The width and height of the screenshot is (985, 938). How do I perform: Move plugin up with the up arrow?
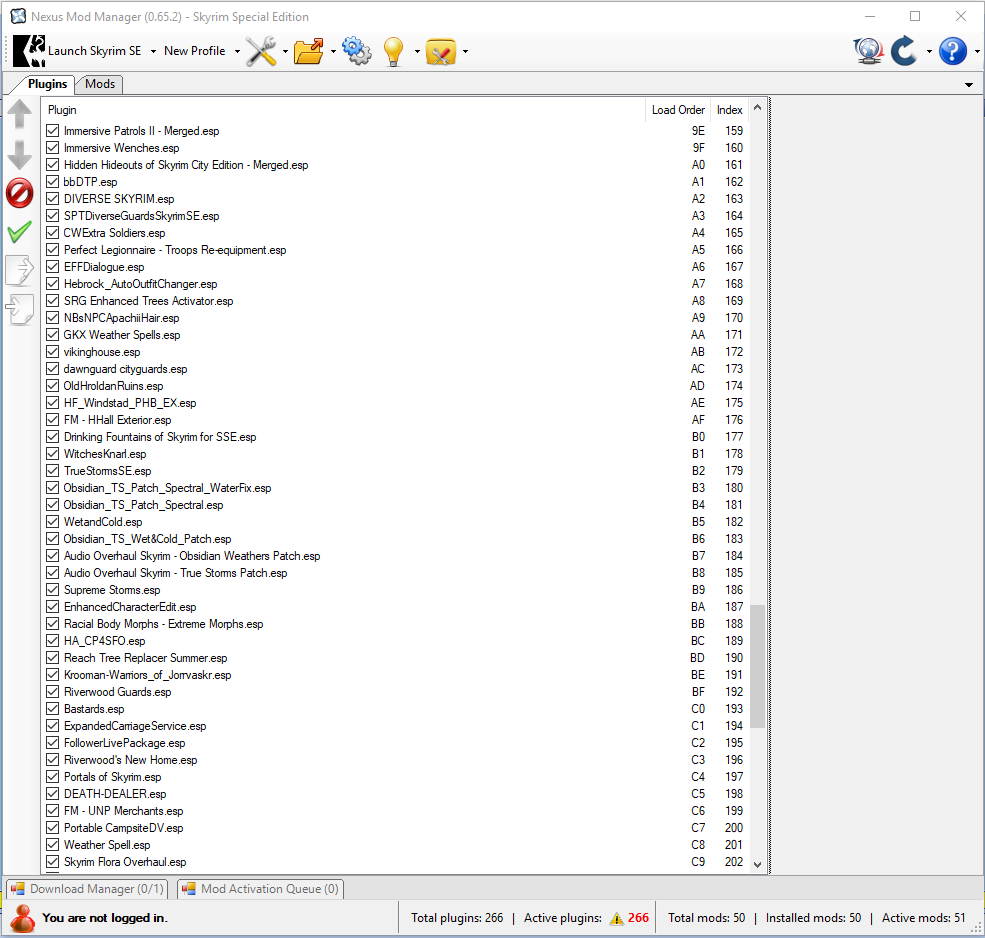[19, 114]
